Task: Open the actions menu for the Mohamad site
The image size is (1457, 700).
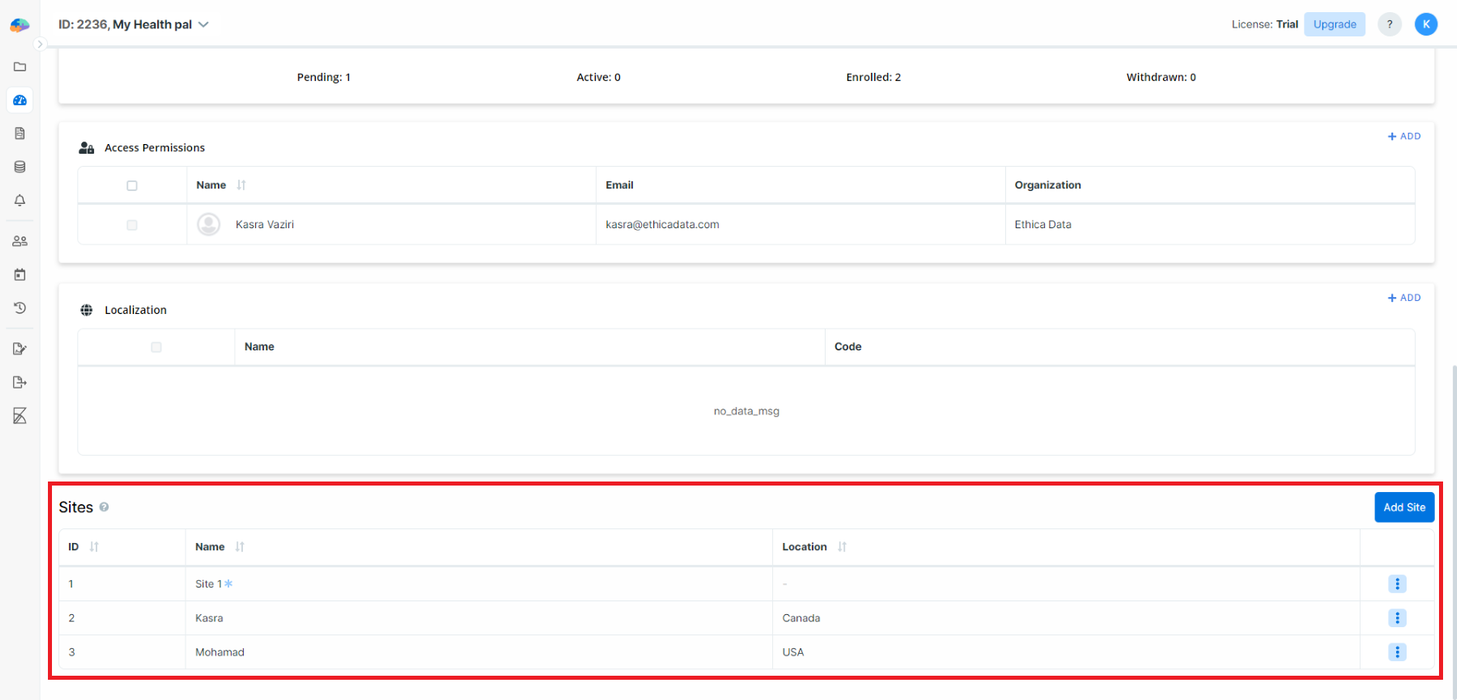Action: click(x=1397, y=651)
